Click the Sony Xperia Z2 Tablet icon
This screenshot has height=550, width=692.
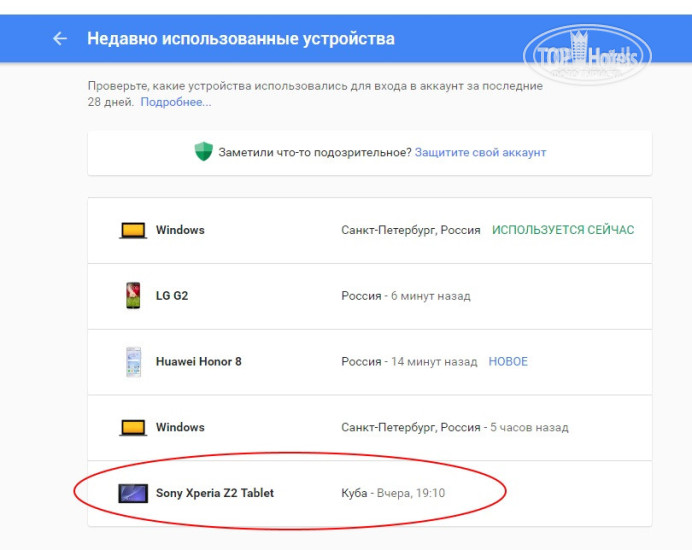click(133, 493)
